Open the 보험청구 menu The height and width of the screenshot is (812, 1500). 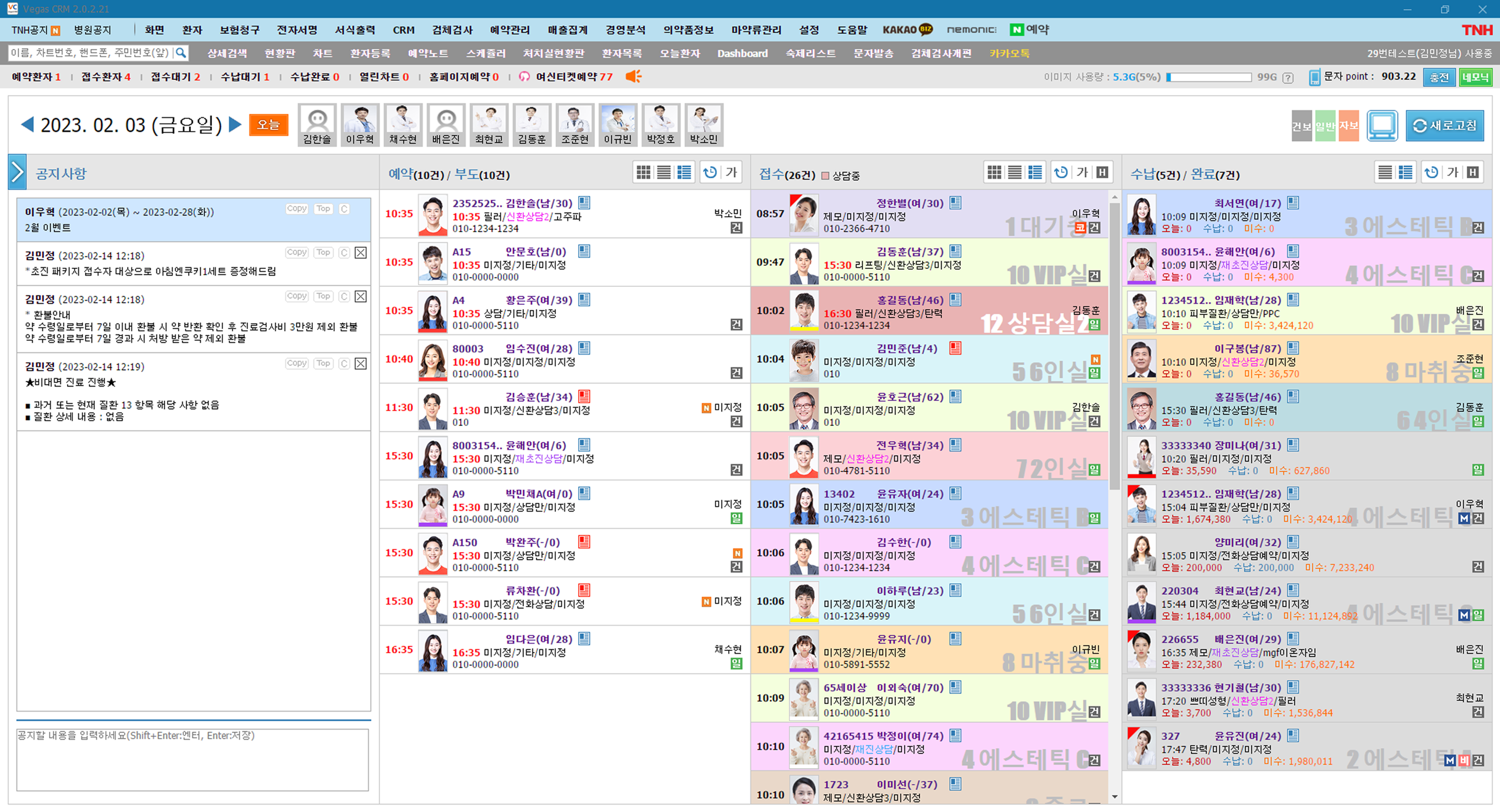click(239, 30)
